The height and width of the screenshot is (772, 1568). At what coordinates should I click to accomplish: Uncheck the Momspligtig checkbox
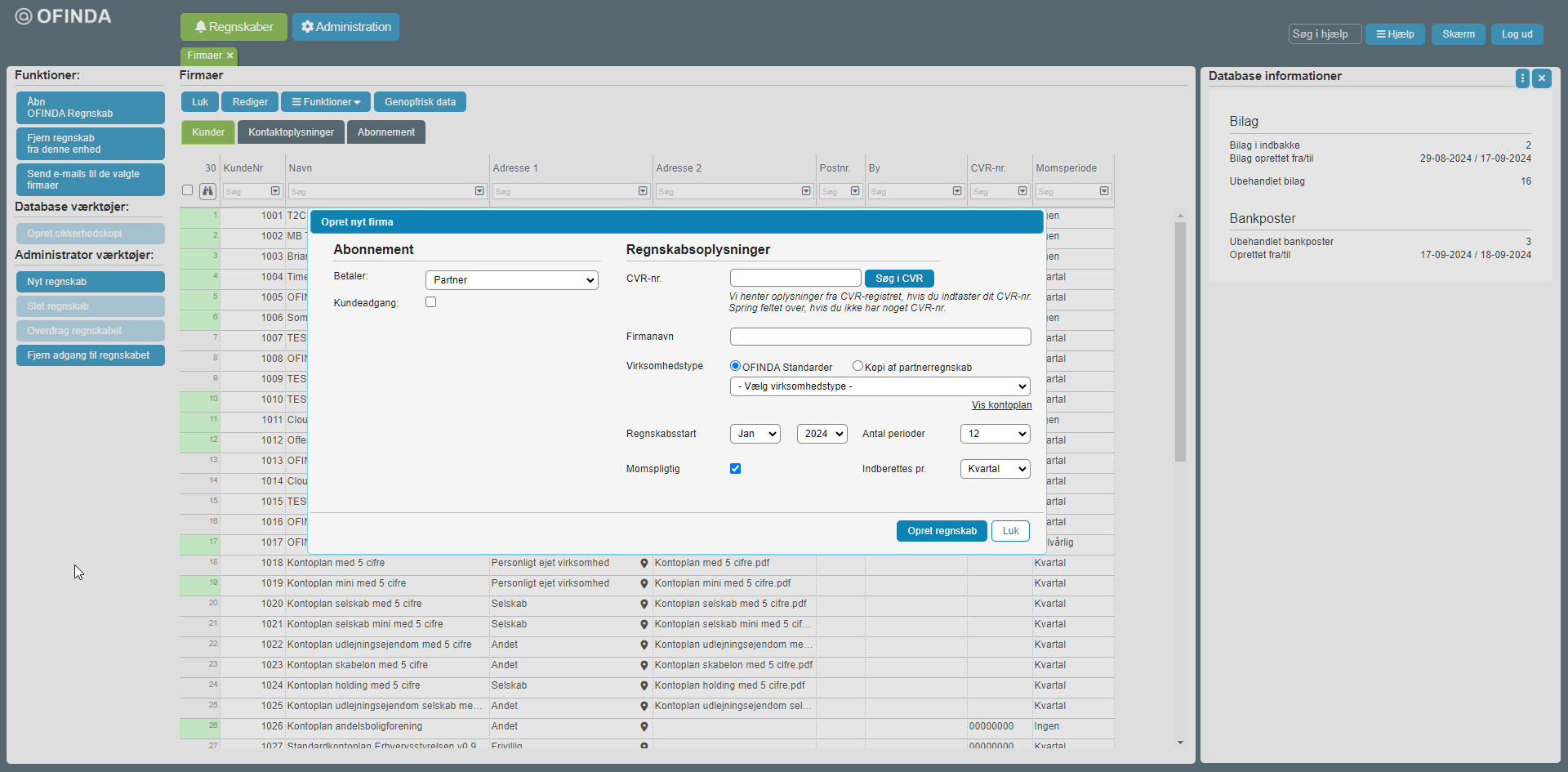(x=736, y=469)
